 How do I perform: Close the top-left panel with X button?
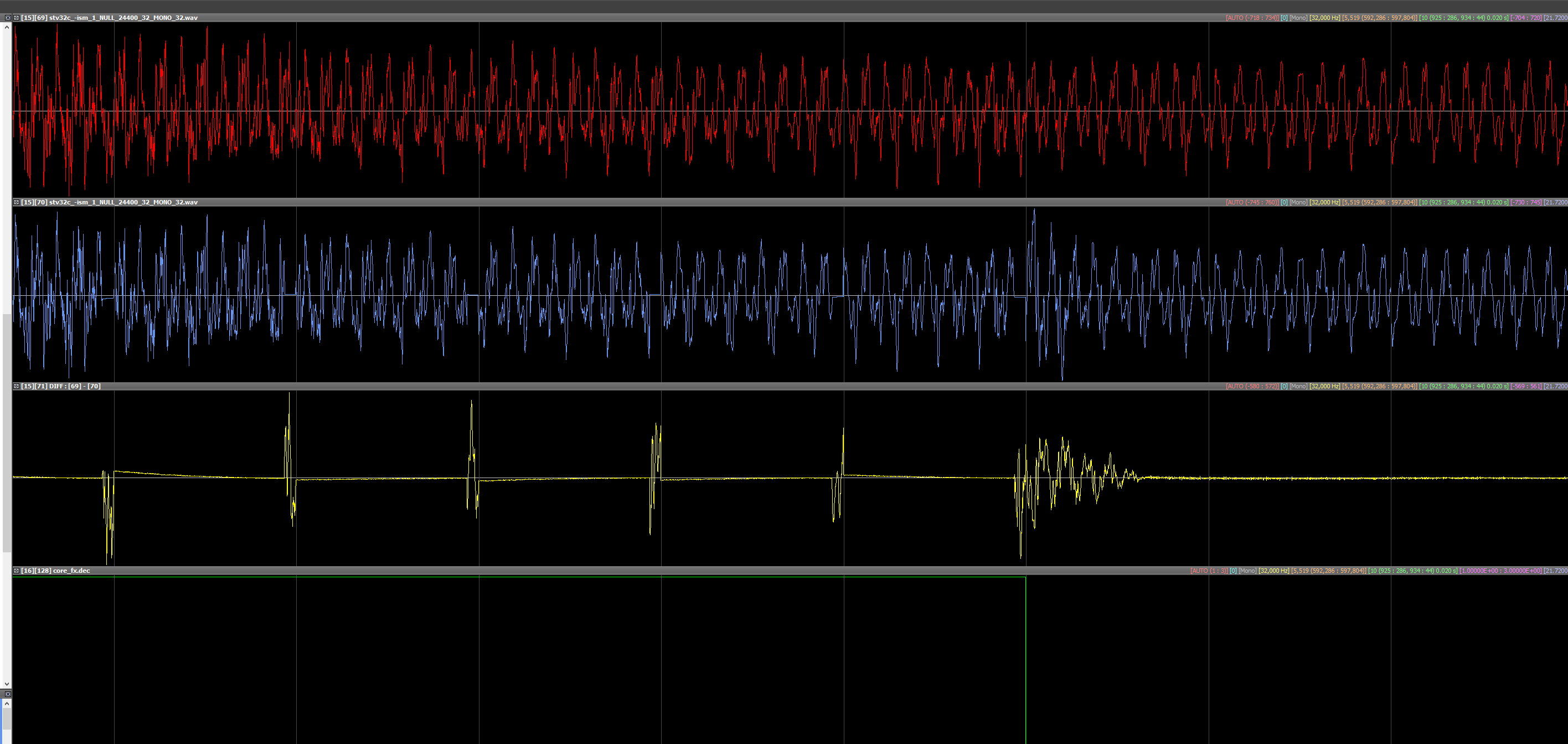coord(7,18)
